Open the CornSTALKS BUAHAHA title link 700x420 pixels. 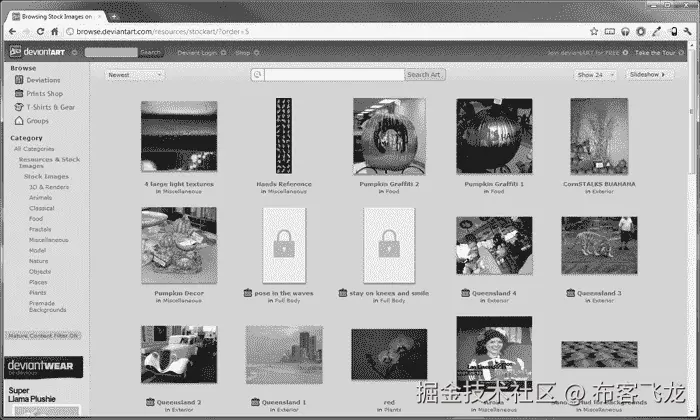click(x=599, y=184)
